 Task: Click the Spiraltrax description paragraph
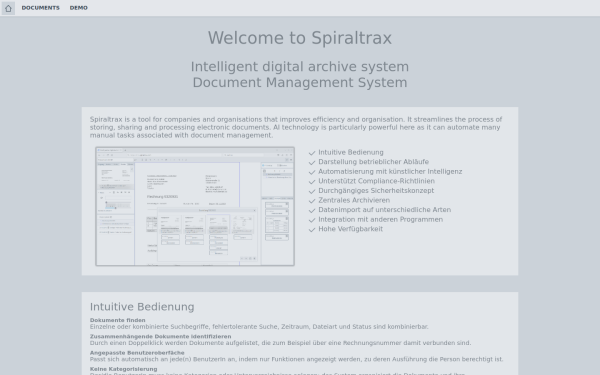pos(296,127)
